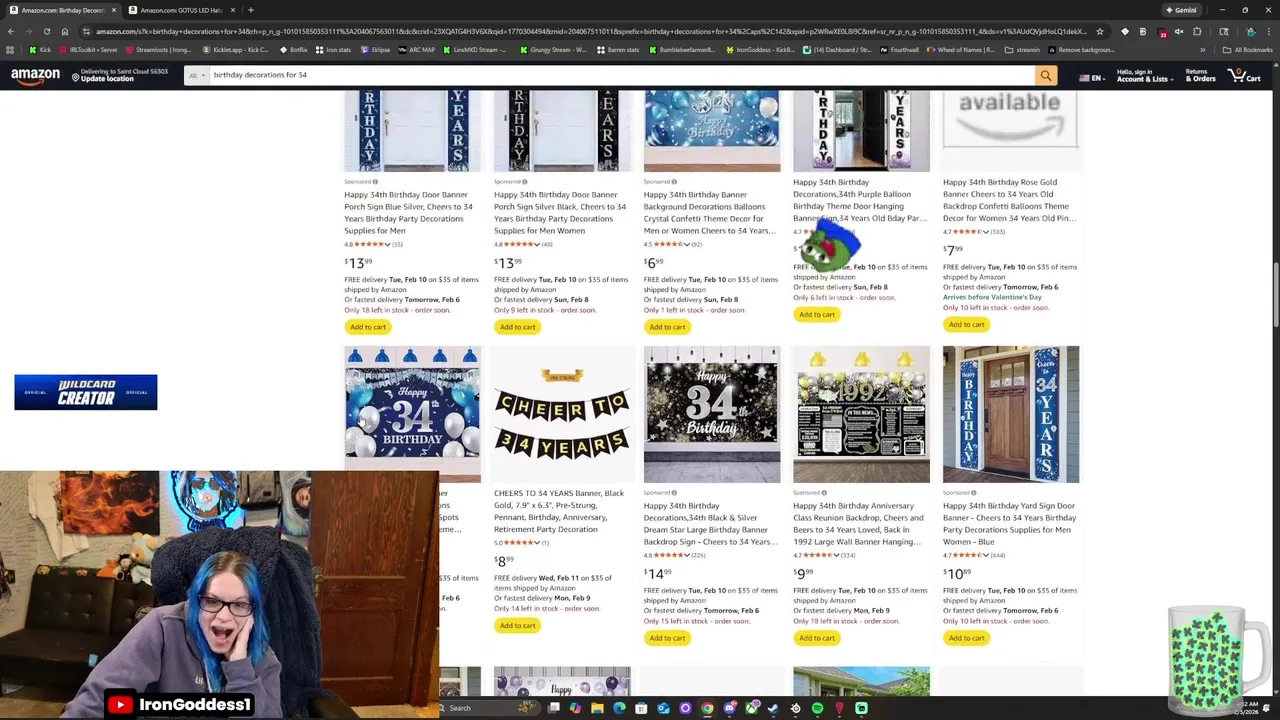Image resolution: width=1280 pixels, height=720 pixels.
Task: Add the Purple Balloon door hanging to cart
Action: tap(816, 315)
